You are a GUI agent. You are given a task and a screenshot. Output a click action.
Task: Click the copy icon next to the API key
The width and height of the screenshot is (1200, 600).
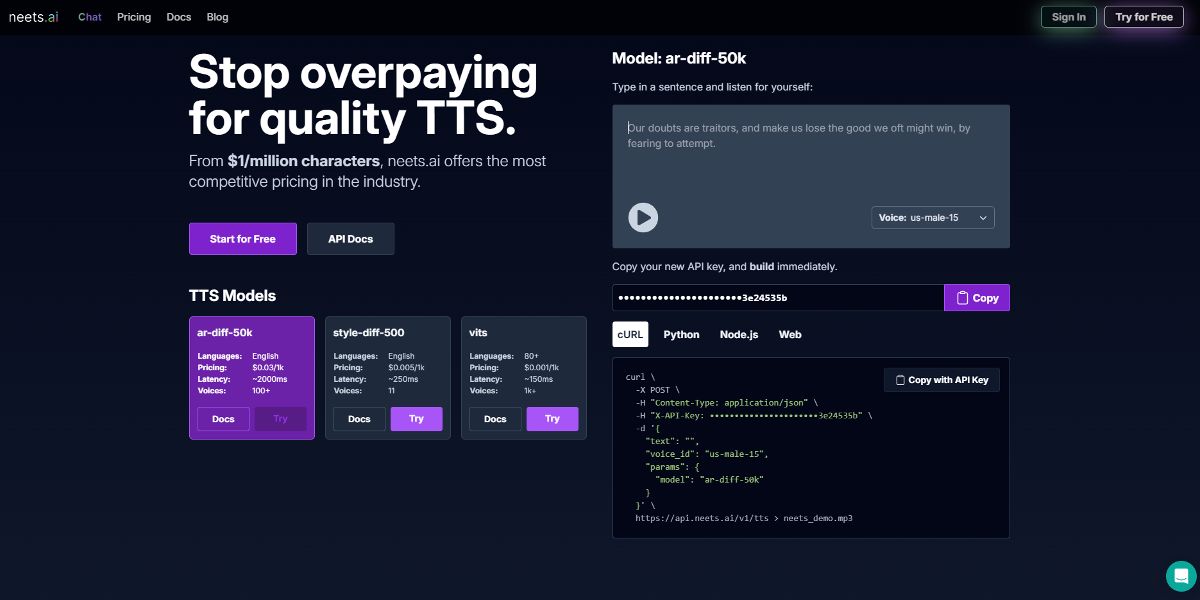click(961, 297)
